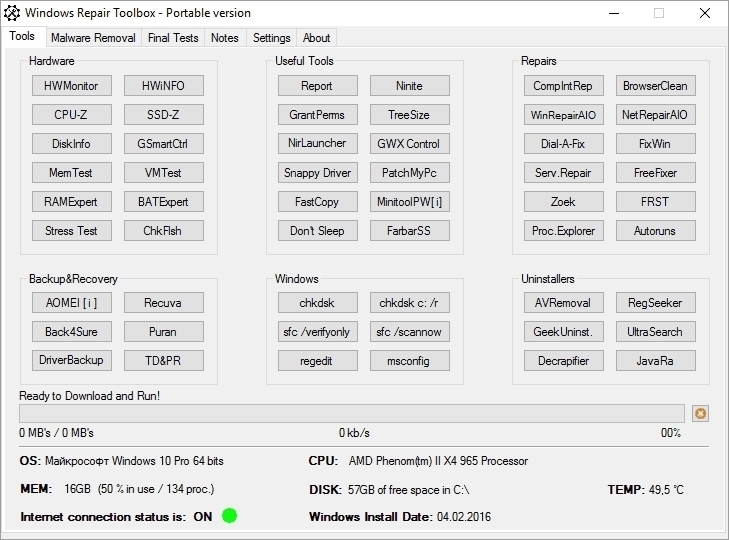The image size is (729, 540).
Task: Open CompIntRep repair tool
Action: click(x=563, y=86)
